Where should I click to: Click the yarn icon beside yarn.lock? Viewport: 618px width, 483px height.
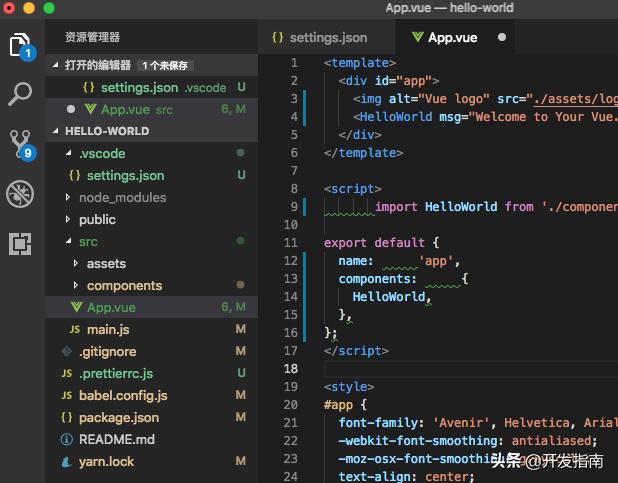(x=67, y=461)
